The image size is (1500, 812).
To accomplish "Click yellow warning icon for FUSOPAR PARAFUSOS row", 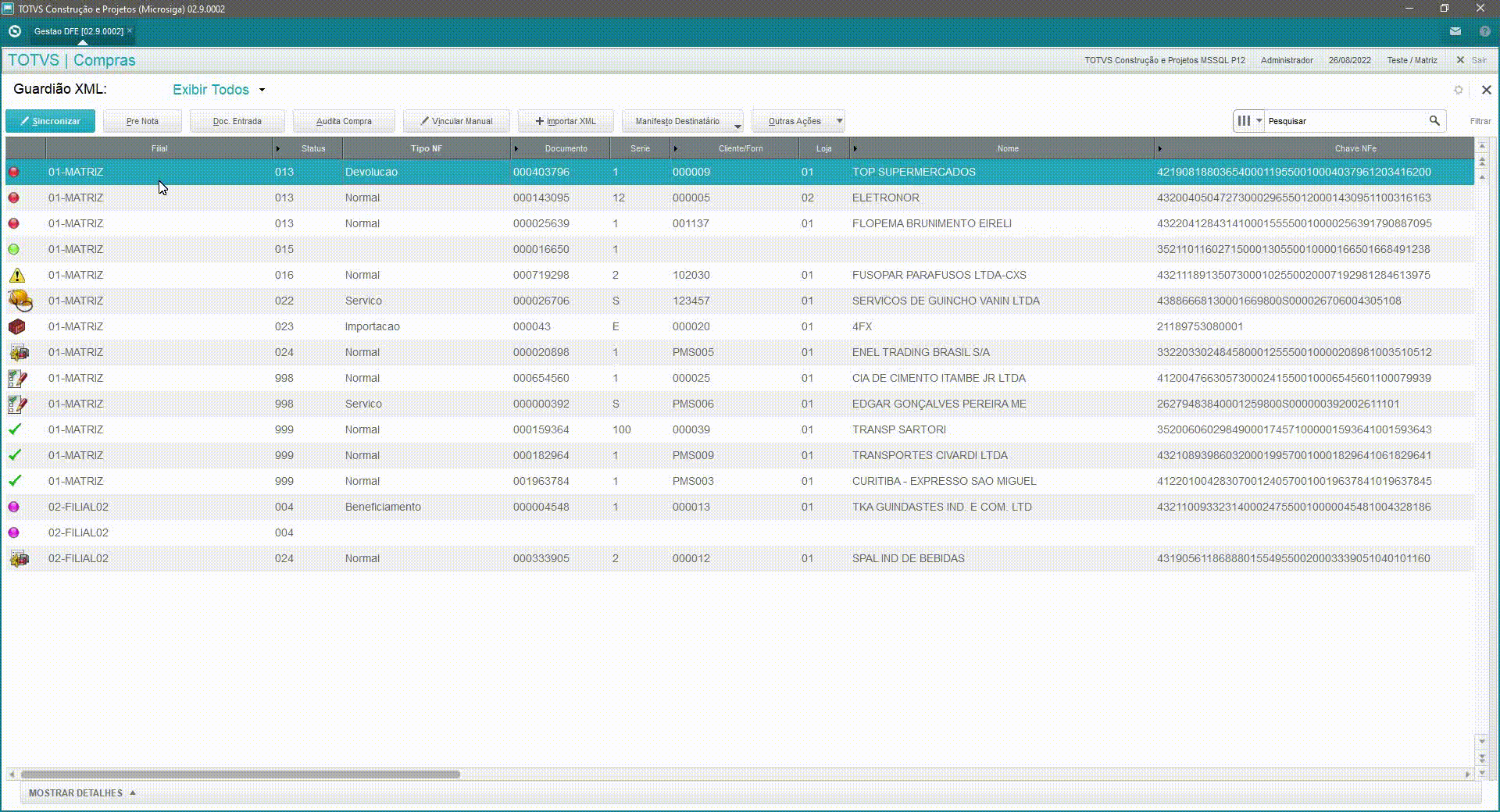I will (x=16, y=275).
